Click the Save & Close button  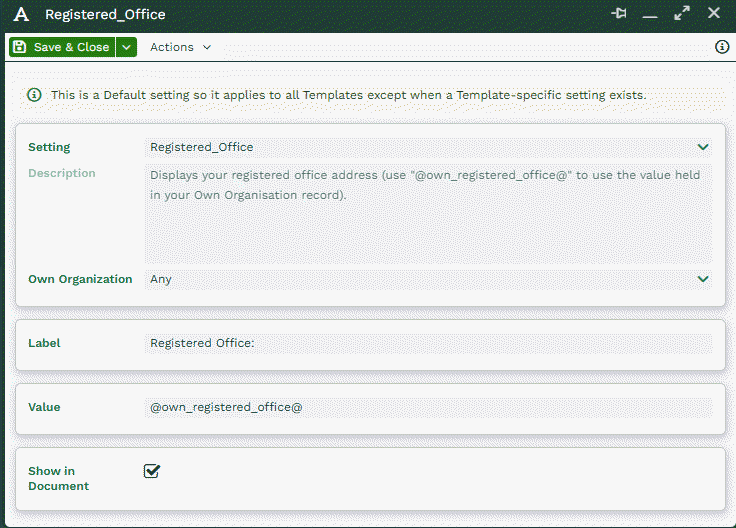[x=62, y=47]
